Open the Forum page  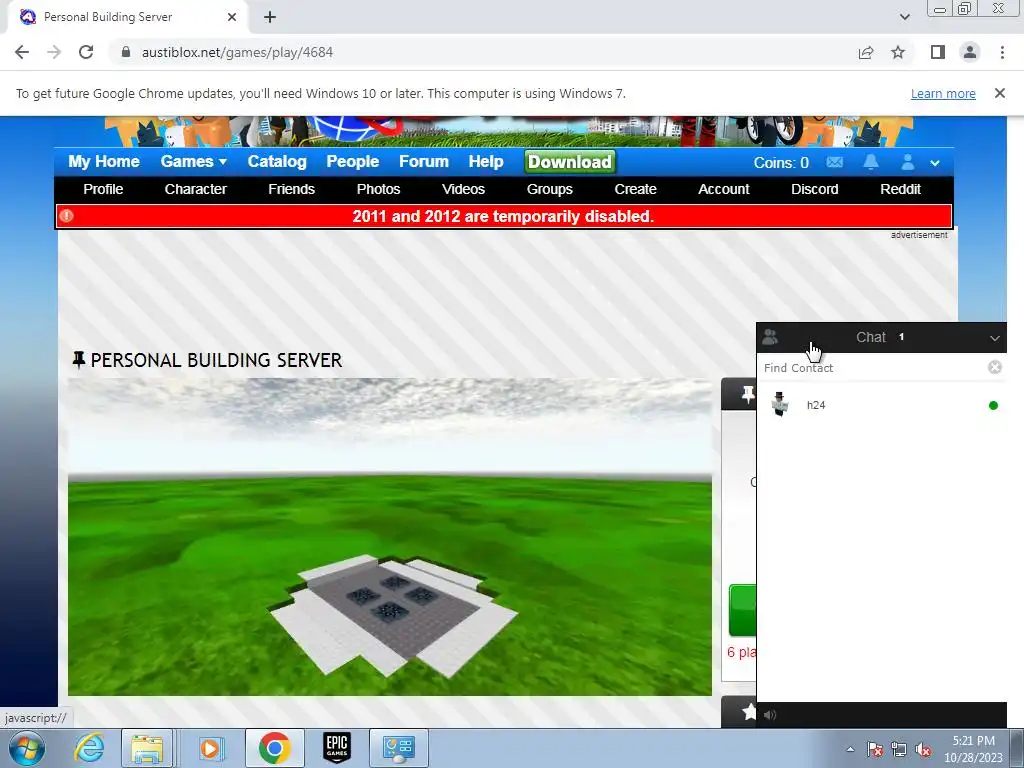pyautogui.click(x=424, y=161)
